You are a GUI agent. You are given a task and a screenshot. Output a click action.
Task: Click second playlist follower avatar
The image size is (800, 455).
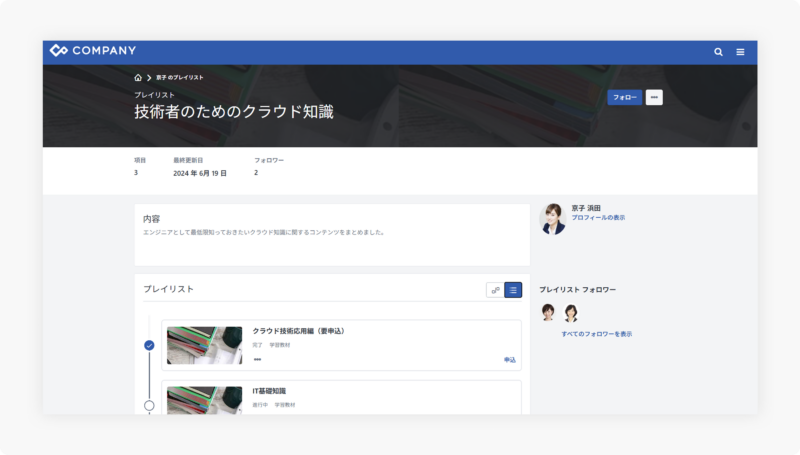pos(571,312)
